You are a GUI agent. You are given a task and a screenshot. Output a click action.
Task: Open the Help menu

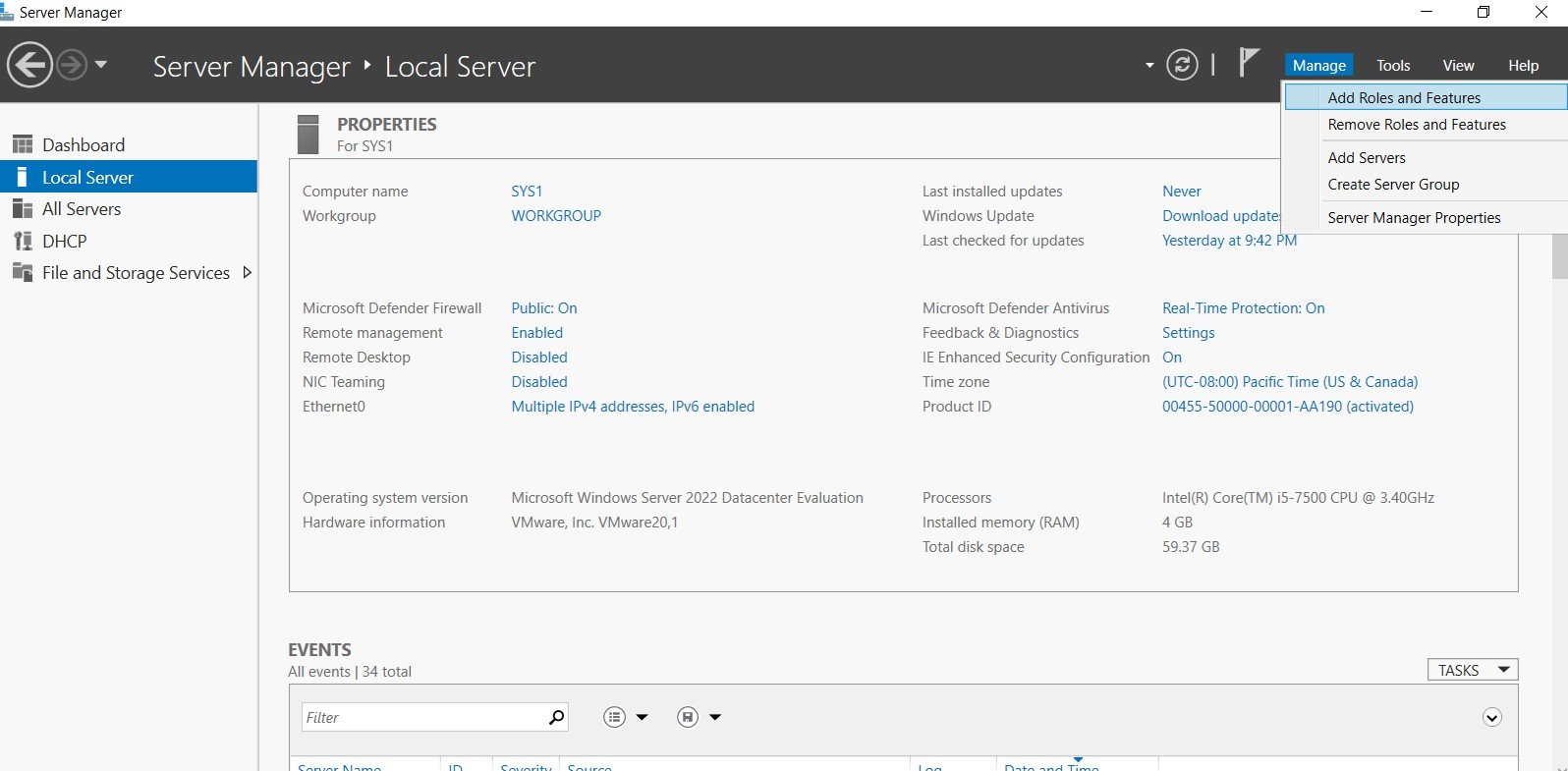click(1523, 65)
